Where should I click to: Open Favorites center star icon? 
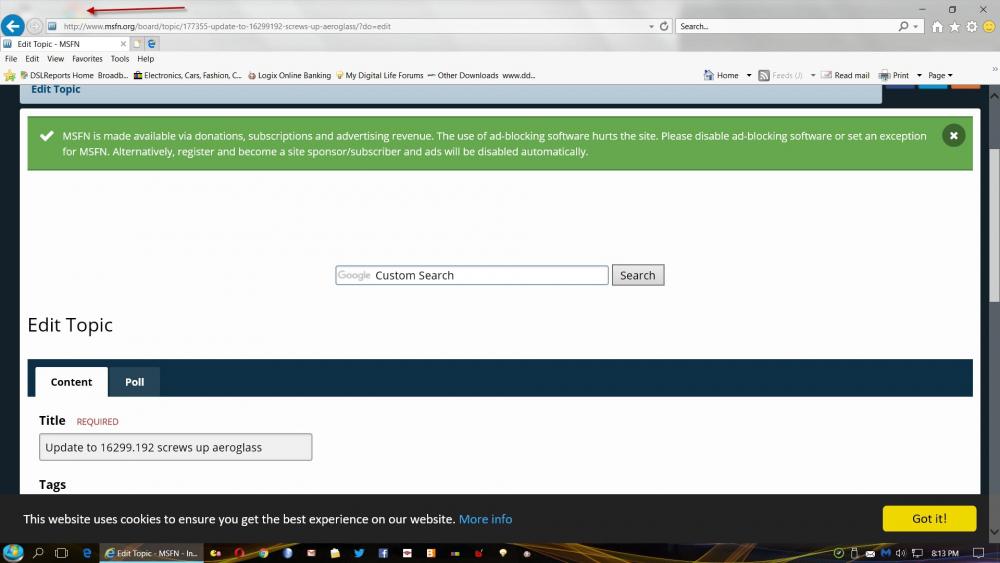[x=954, y=27]
